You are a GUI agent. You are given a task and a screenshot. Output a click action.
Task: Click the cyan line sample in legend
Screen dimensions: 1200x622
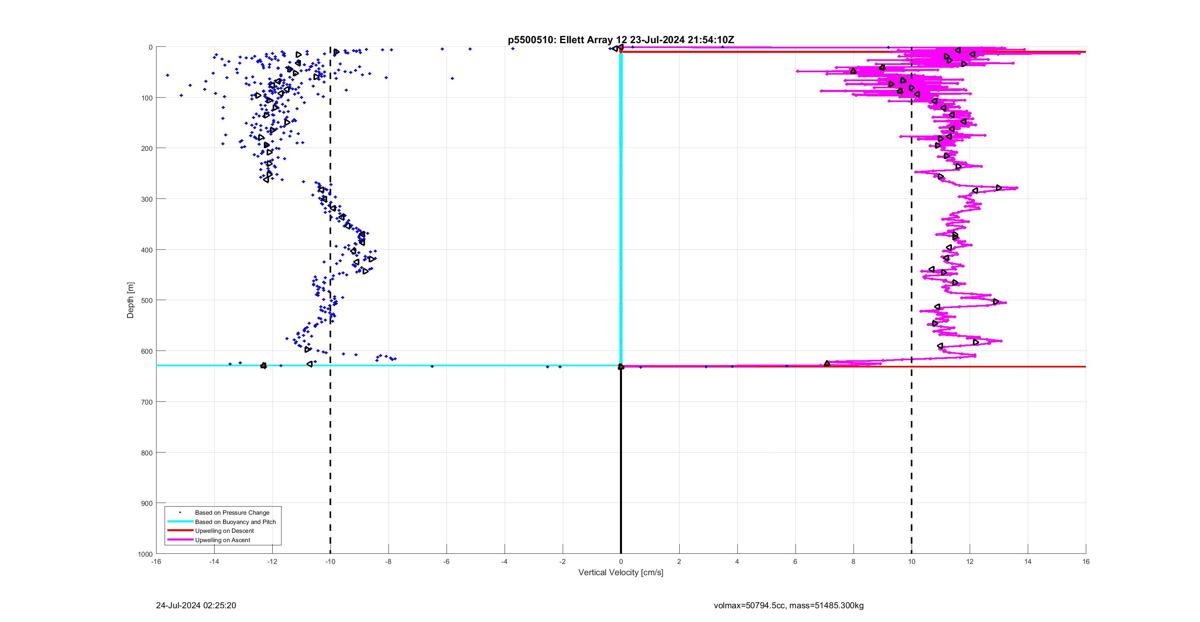179,522
